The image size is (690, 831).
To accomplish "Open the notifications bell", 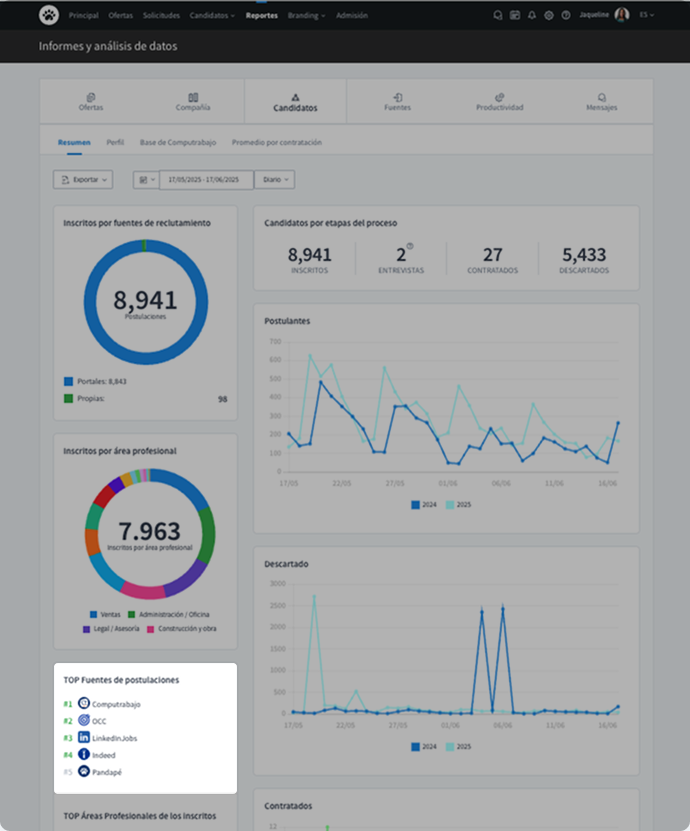I will (x=532, y=16).
